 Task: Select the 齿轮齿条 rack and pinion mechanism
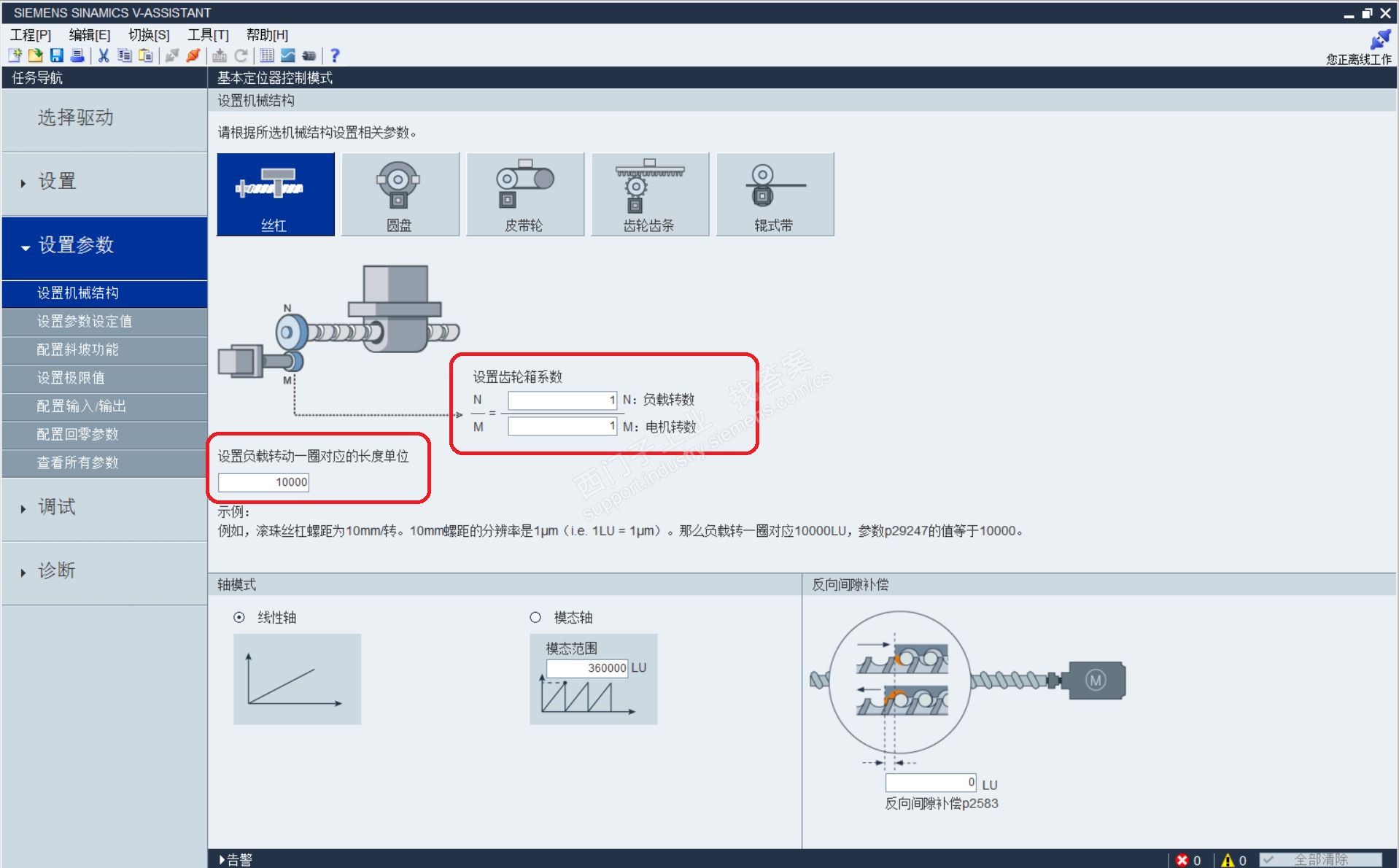[650, 194]
